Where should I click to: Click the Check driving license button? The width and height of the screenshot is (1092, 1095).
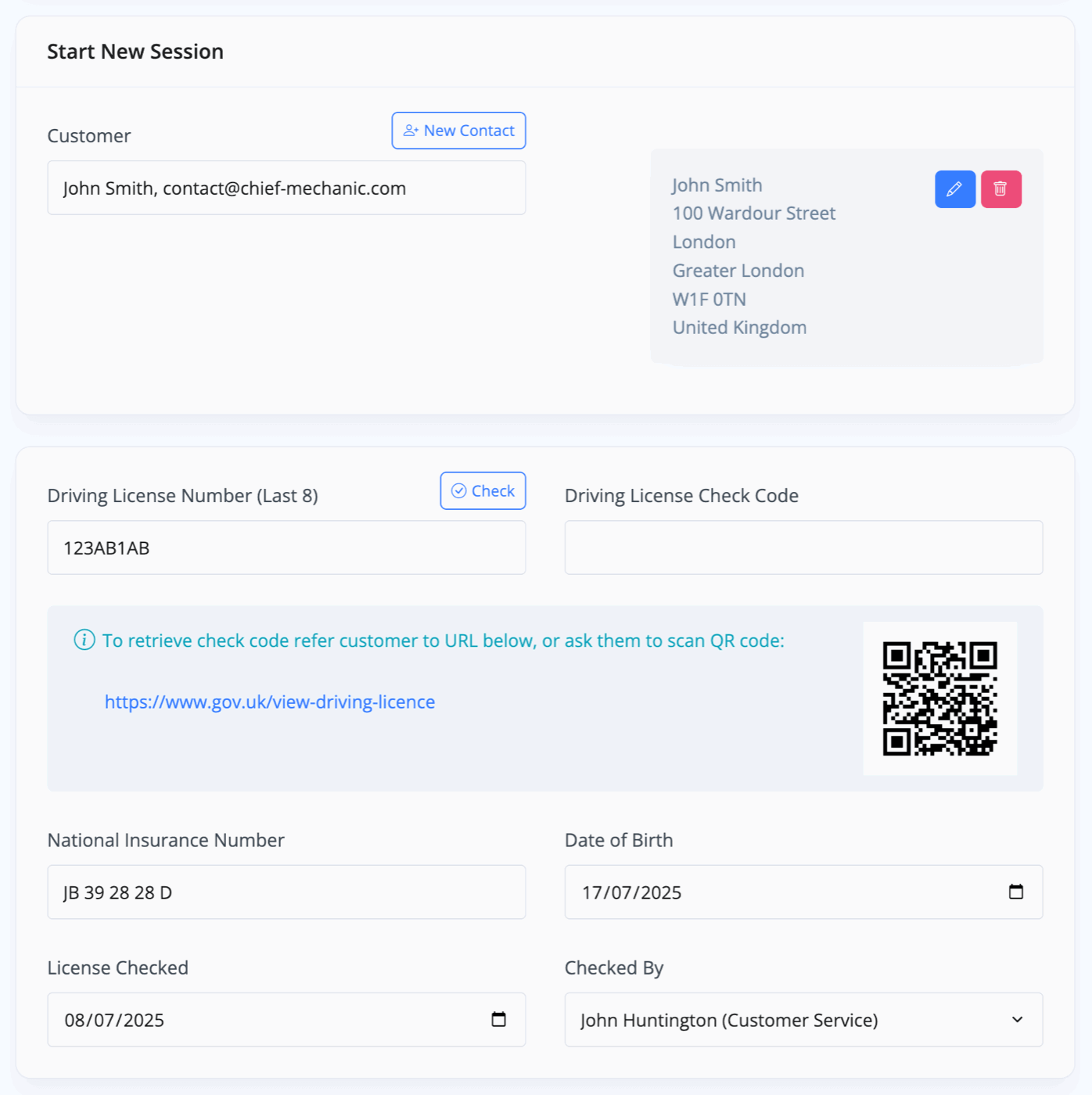coord(483,490)
